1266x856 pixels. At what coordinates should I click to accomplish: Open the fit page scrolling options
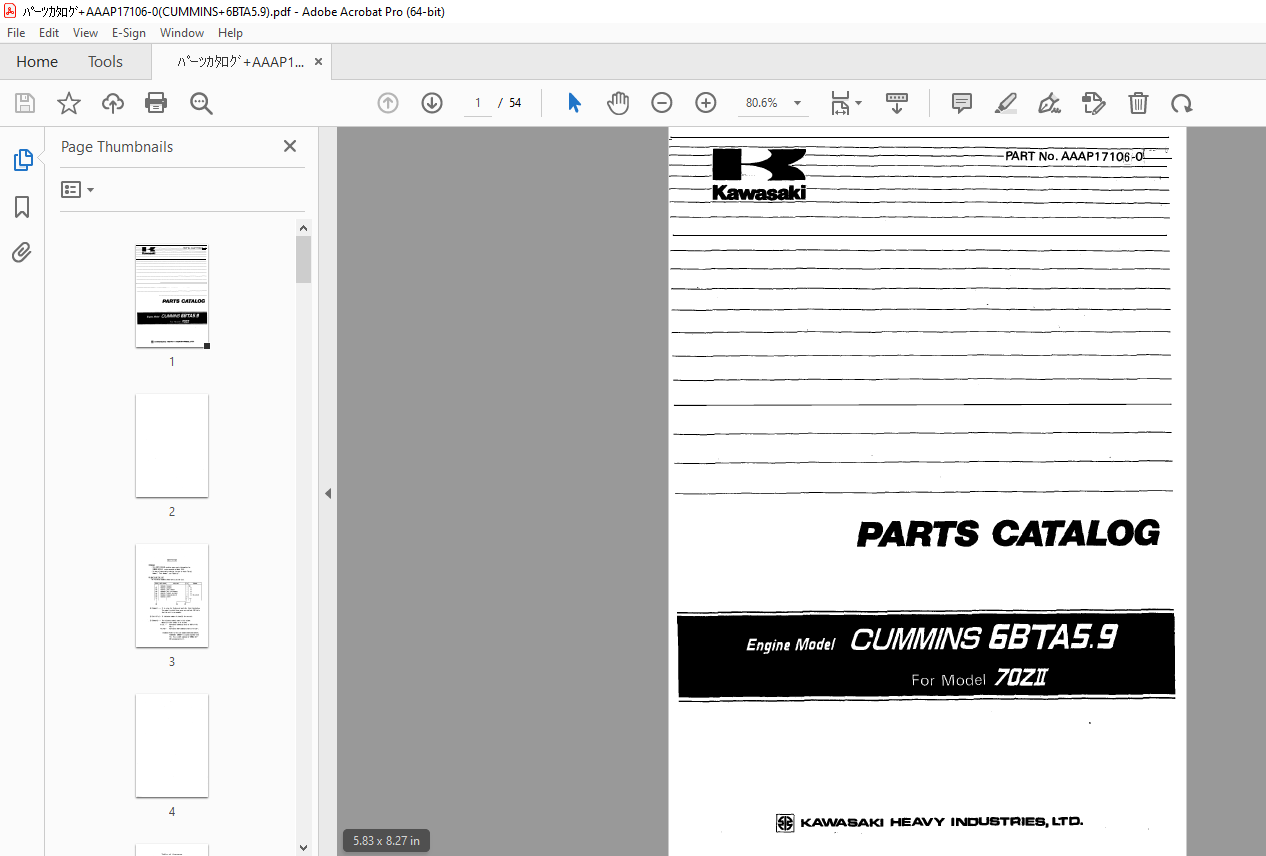846,103
